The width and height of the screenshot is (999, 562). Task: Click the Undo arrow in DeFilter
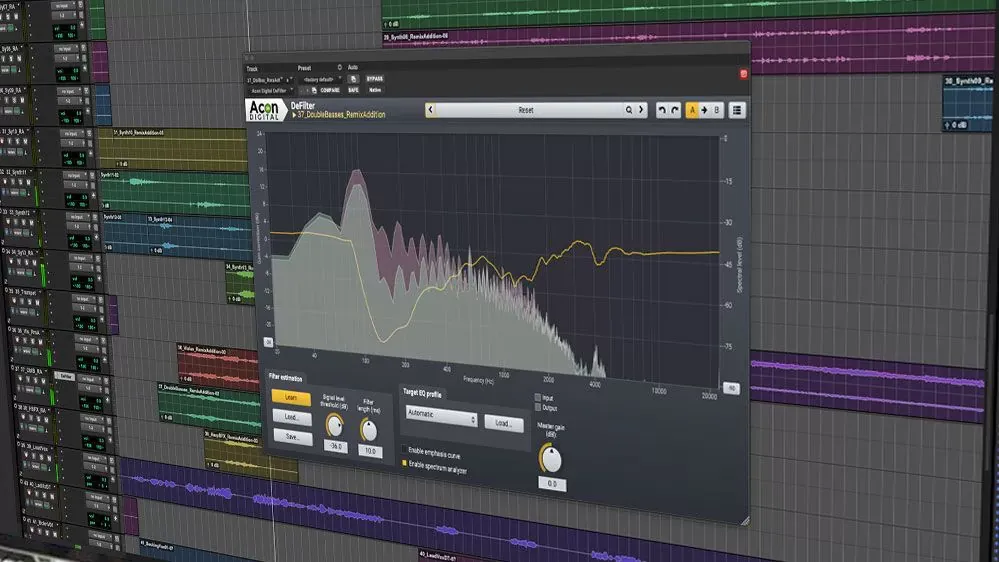click(661, 110)
